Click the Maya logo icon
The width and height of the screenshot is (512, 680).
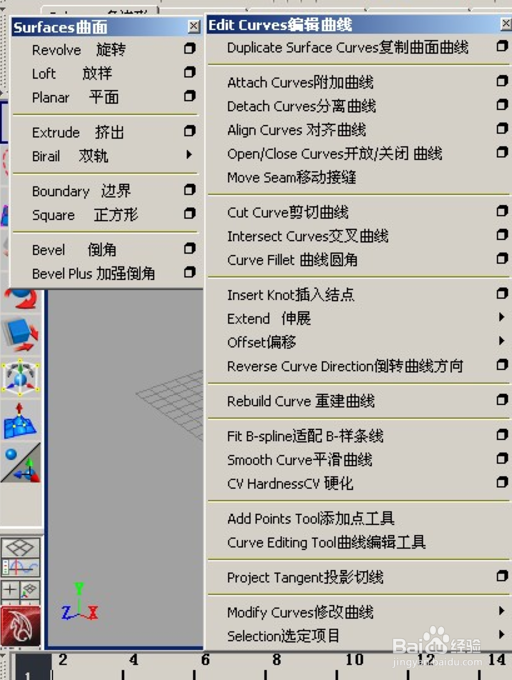(x=20, y=626)
